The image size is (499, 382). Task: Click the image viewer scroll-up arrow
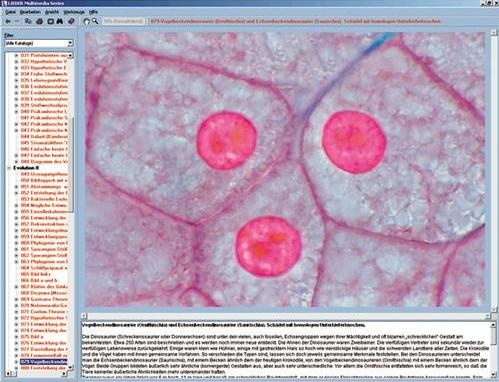(x=494, y=33)
